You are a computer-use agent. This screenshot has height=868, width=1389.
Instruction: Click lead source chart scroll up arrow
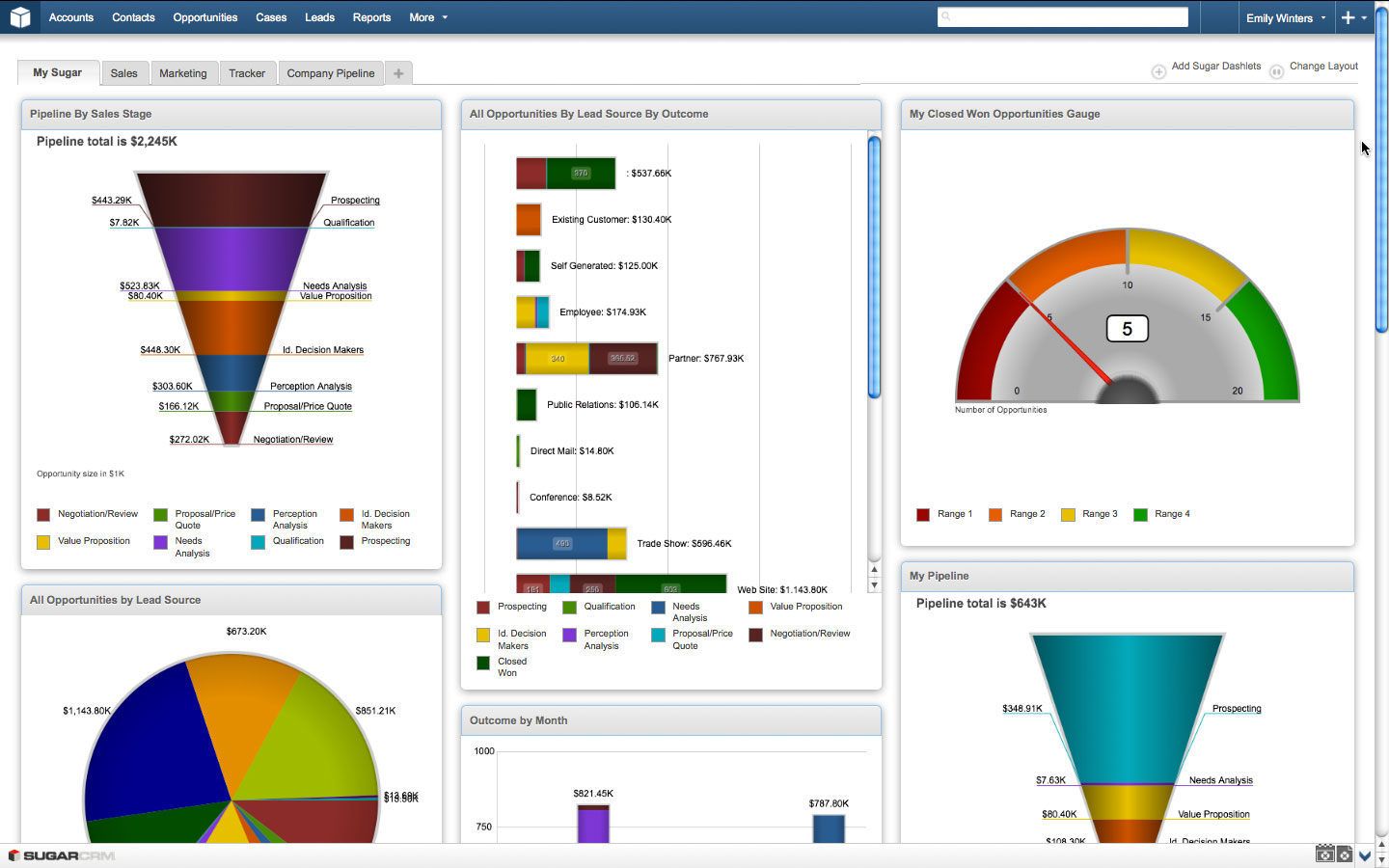pyautogui.click(x=875, y=570)
